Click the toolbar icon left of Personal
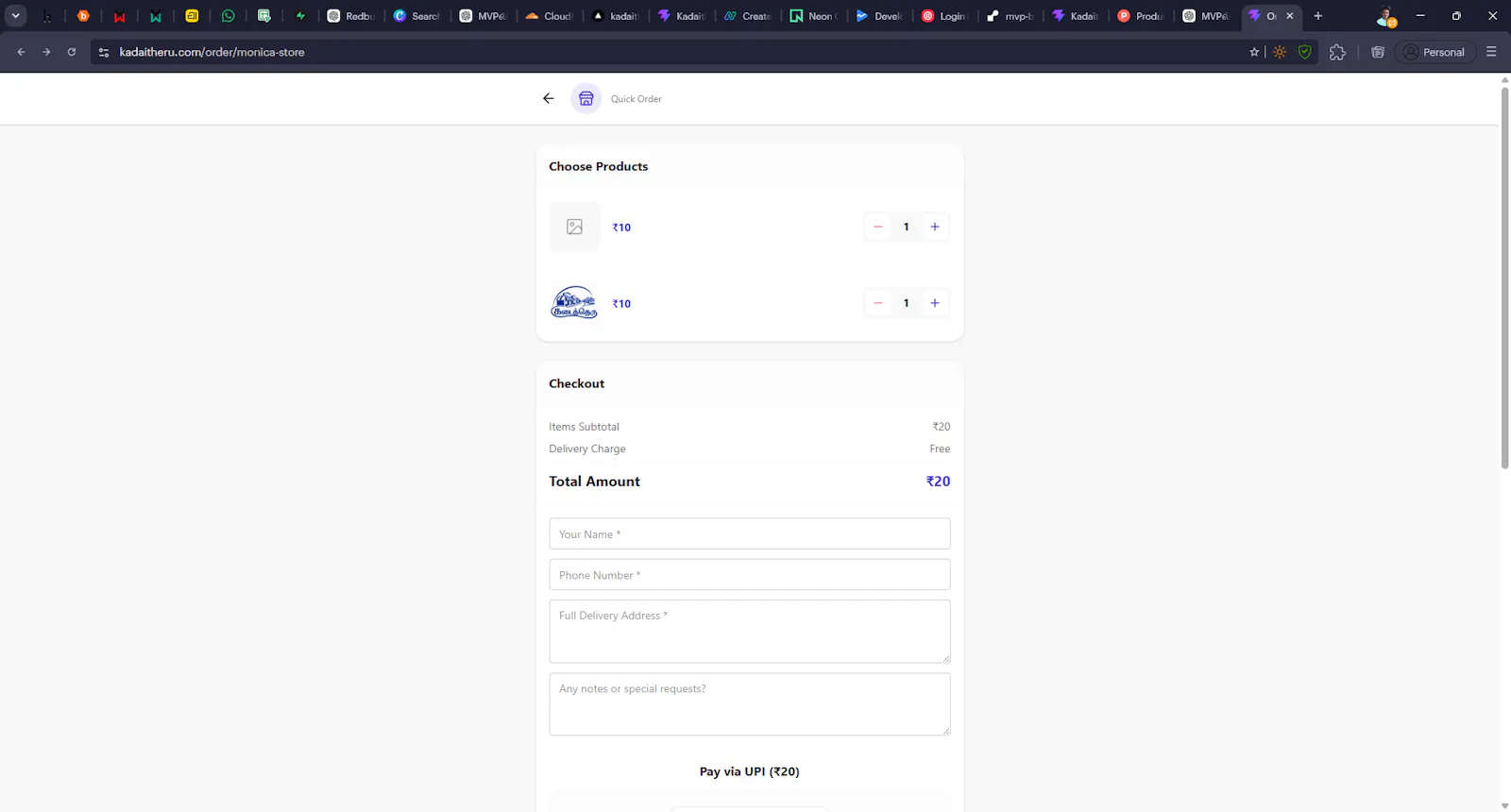 pos(1378,52)
